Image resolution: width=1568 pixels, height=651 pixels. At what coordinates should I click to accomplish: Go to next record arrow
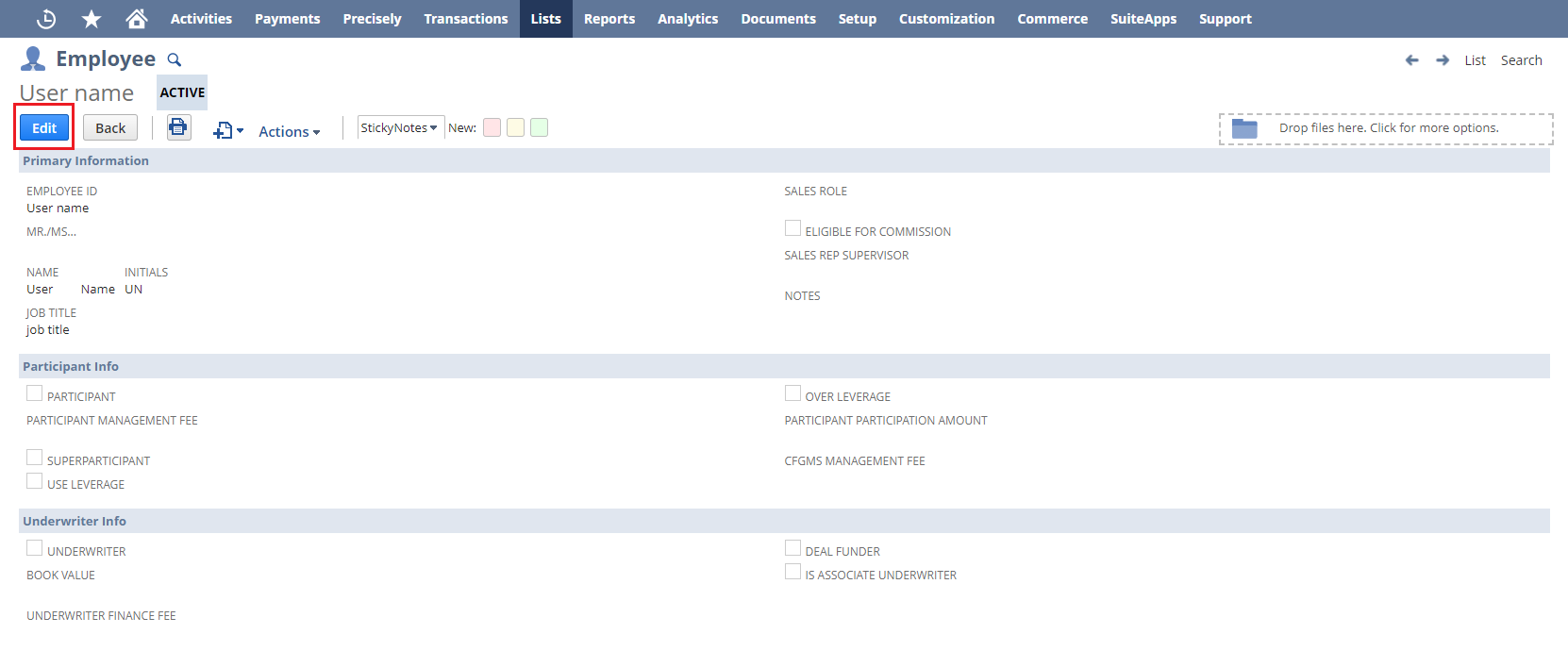click(1443, 60)
